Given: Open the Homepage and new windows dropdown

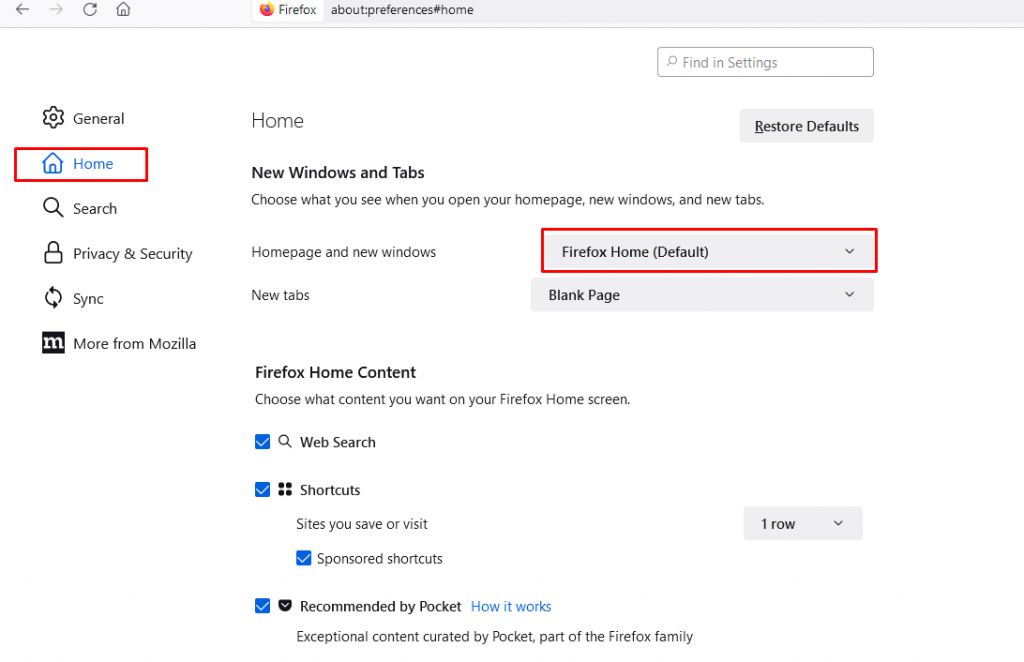Looking at the screenshot, I should [709, 251].
